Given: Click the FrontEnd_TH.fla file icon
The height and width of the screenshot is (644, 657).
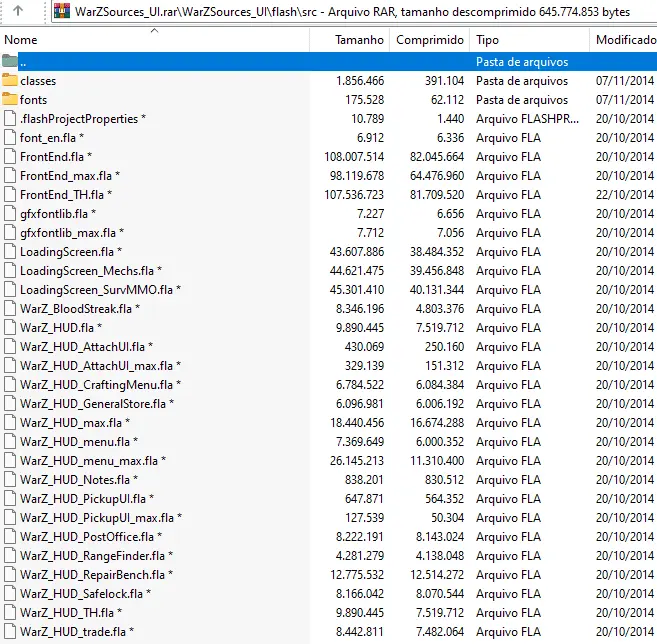Looking at the screenshot, I should point(10,194).
